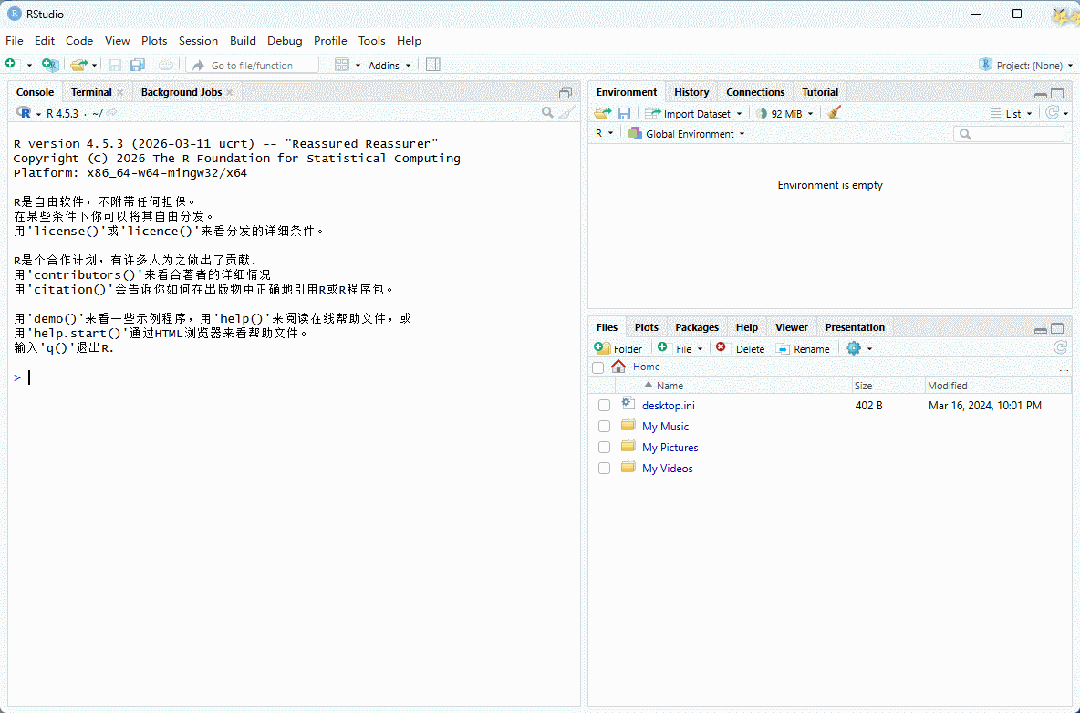Click the Go to file/function field
Image resolution: width=1080 pixels, height=713 pixels.
[x=253, y=65]
